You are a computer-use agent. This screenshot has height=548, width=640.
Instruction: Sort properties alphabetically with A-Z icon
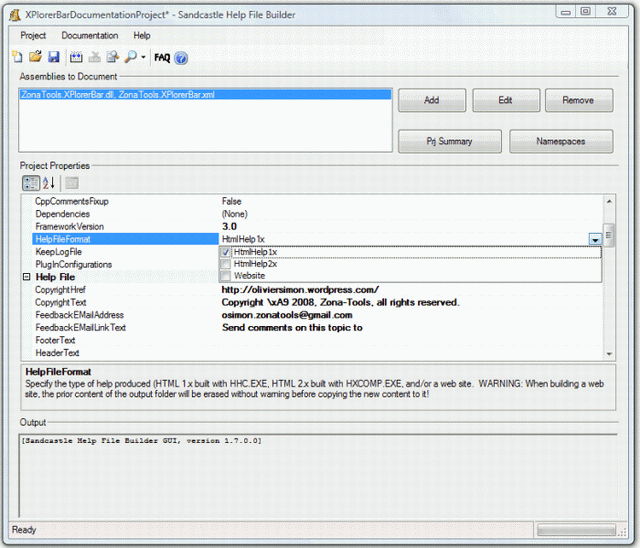49,183
